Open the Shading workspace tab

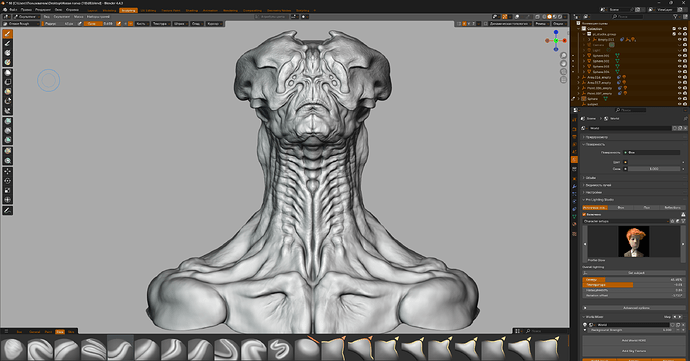pyautogui.click(x=191, y=10)
